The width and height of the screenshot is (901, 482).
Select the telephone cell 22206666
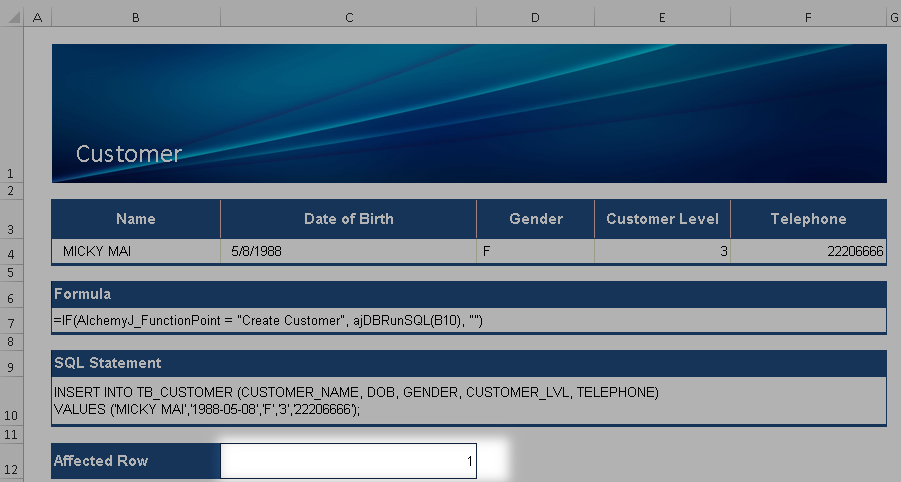click(x=808, y=252)
